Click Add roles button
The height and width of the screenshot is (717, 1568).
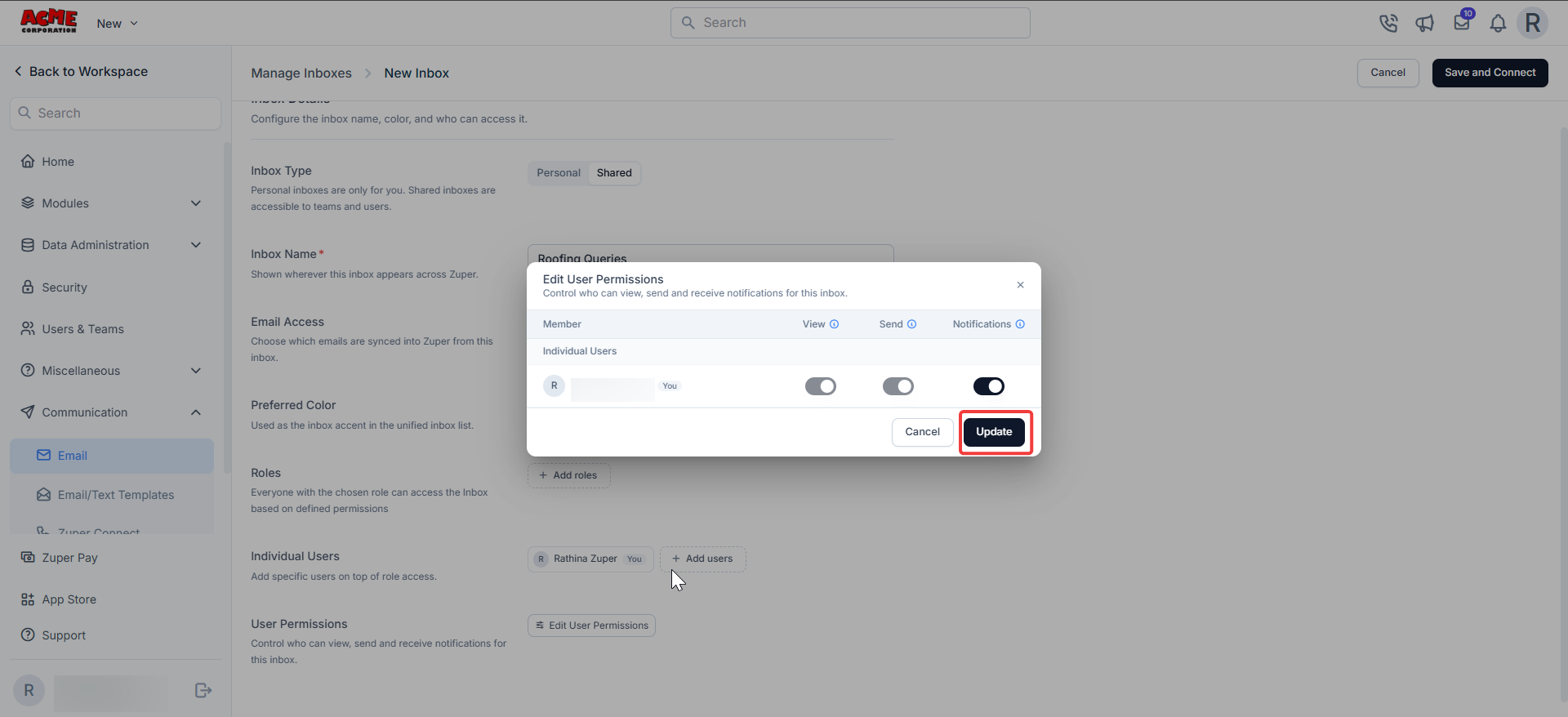(568, 475)
